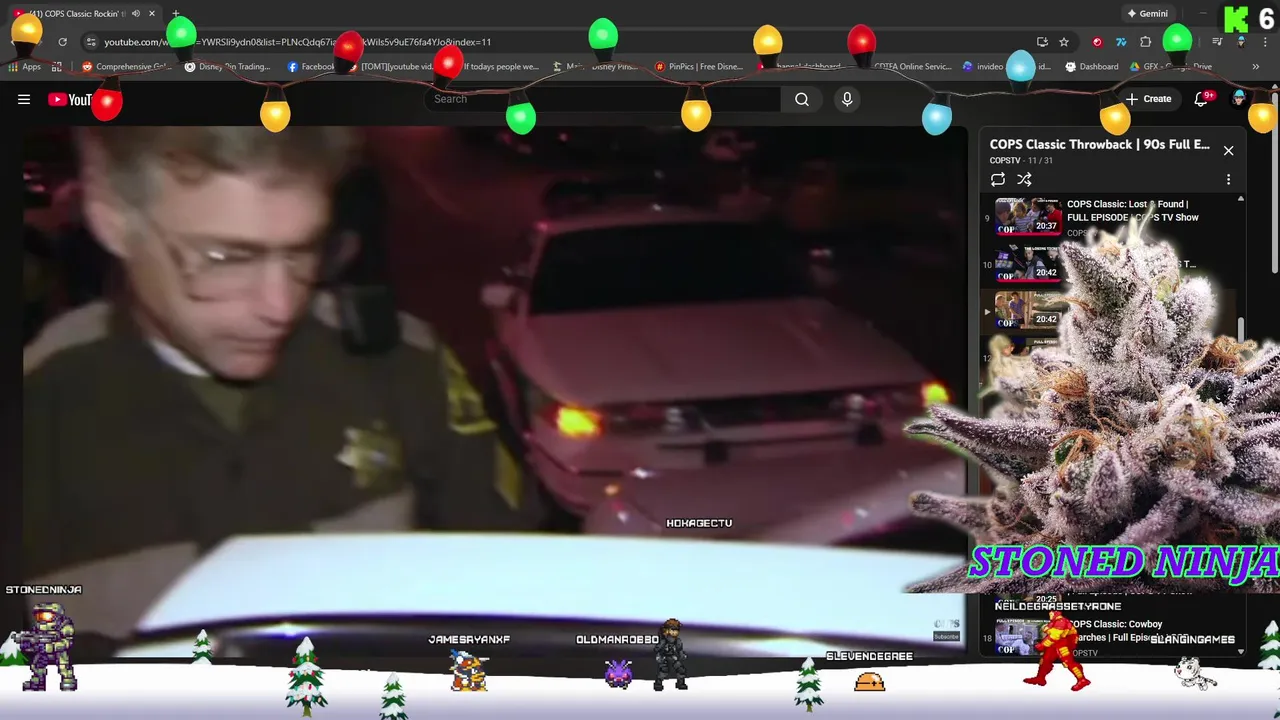The width and height of the screenshot is (1280, 720).
Task: Reload the page with the refresh icon
Action: click(62, 42)
